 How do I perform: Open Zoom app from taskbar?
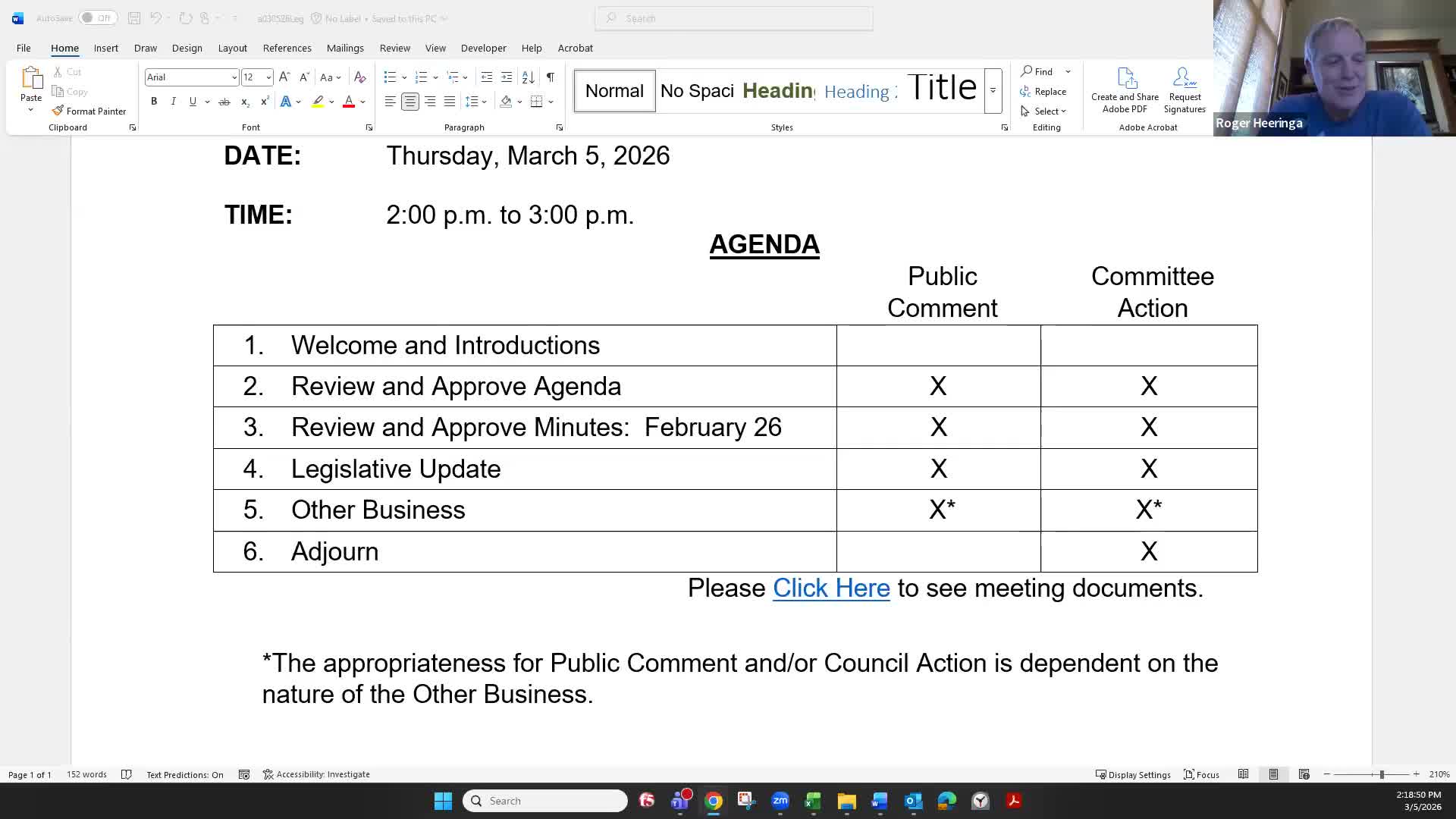tap(780, 801)
